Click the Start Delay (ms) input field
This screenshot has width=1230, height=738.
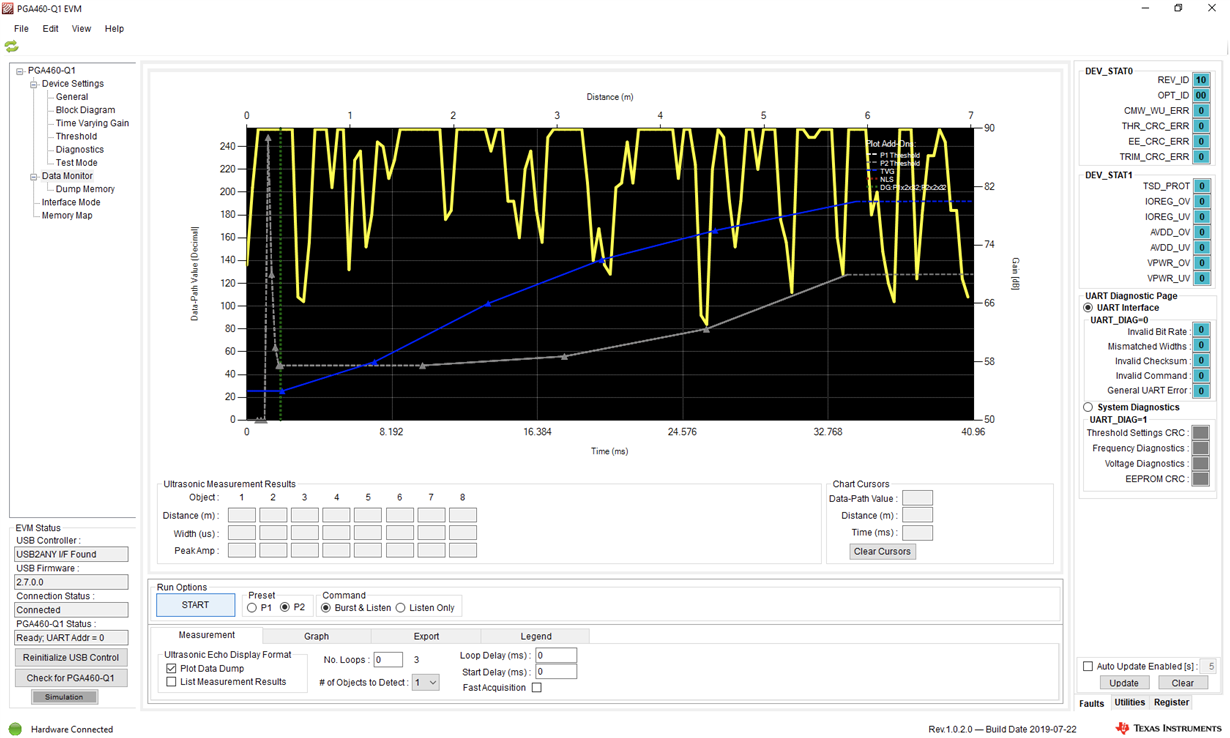[556, 672]
